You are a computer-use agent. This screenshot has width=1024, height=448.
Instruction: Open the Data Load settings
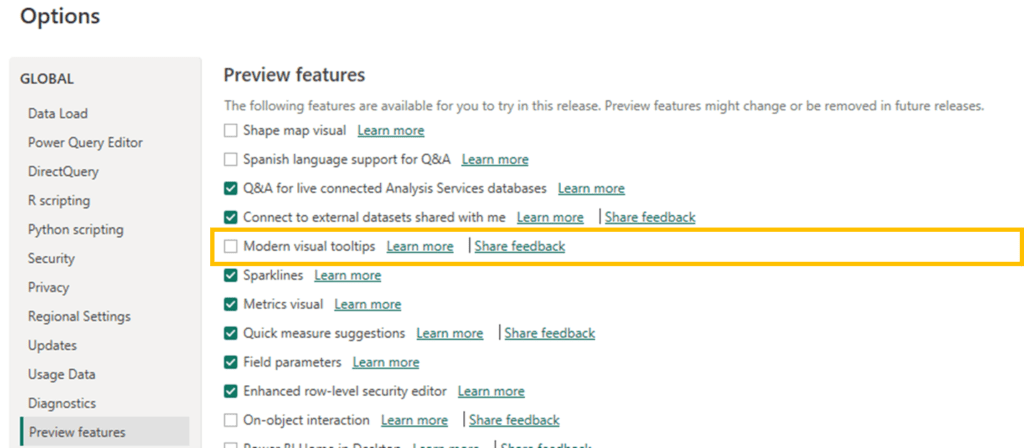57,114
